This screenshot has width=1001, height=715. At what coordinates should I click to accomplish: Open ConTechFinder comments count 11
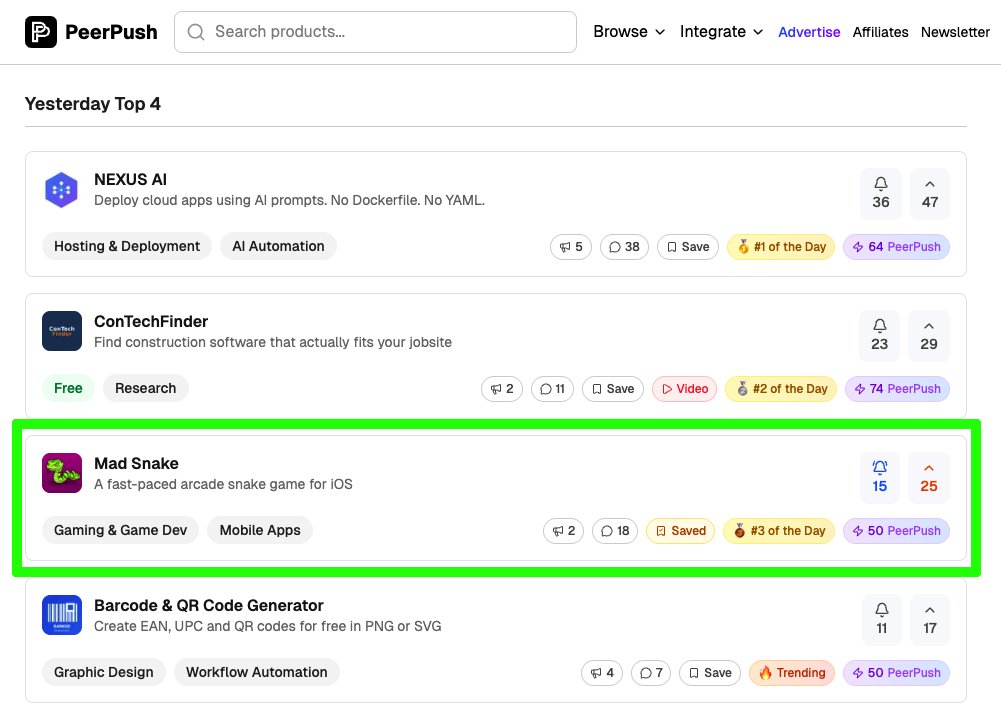click(x=552, y=389)
